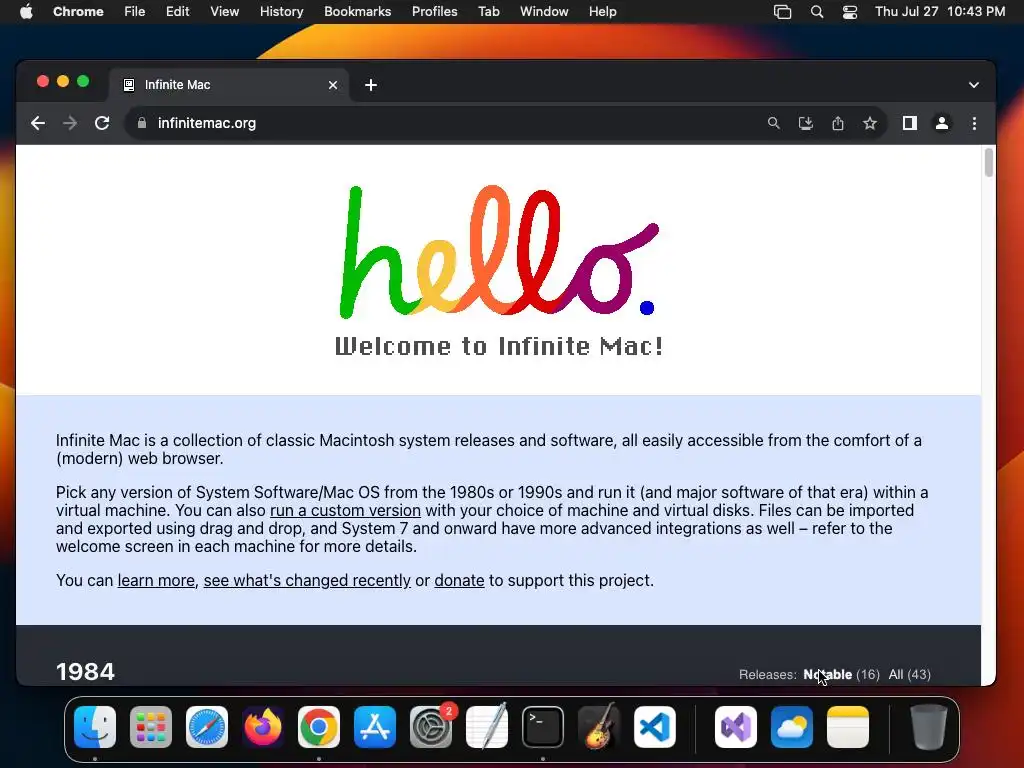Click the Stage Manager menu bar icon
The width and height of the screenshot is (1024, 768).
(782, 12)
